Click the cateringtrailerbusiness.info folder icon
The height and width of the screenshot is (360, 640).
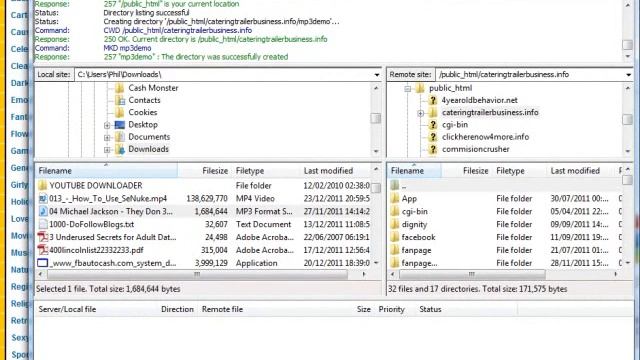click(433, 113)
